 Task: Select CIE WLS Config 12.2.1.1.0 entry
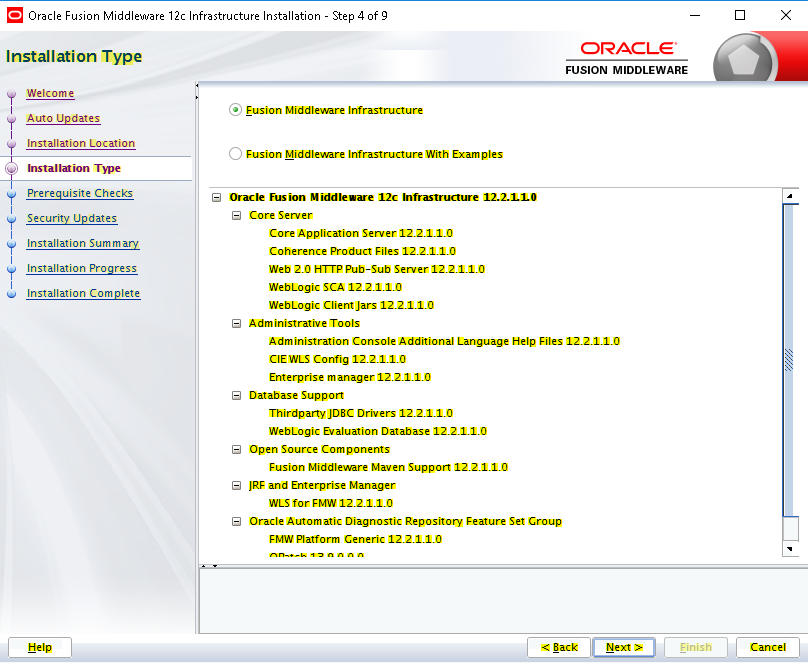pyautogui.click(x=337, y=360)
